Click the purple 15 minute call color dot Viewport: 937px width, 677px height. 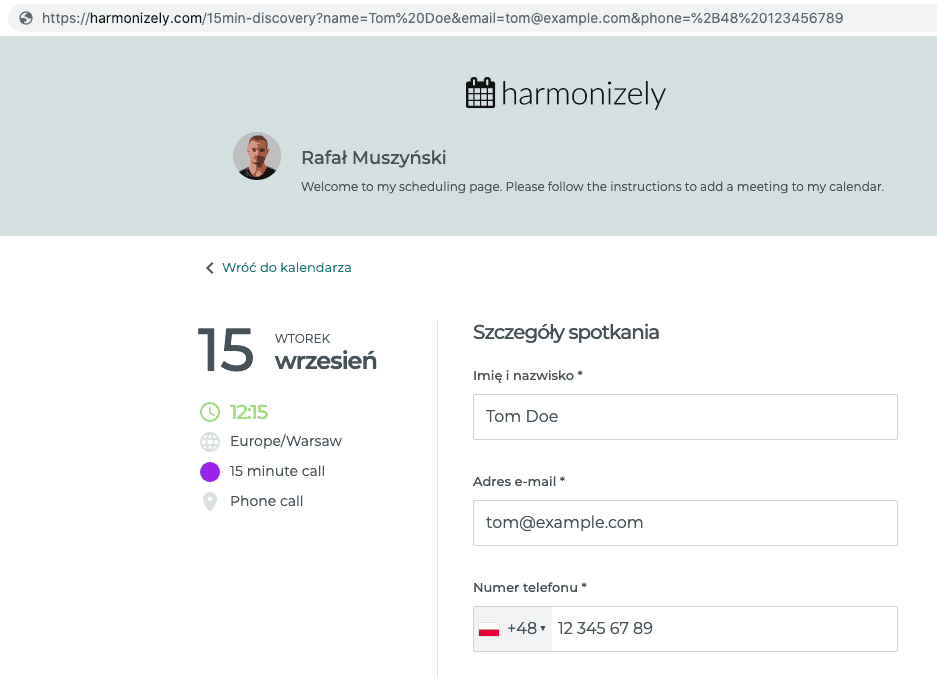click(x=210, y=472)
